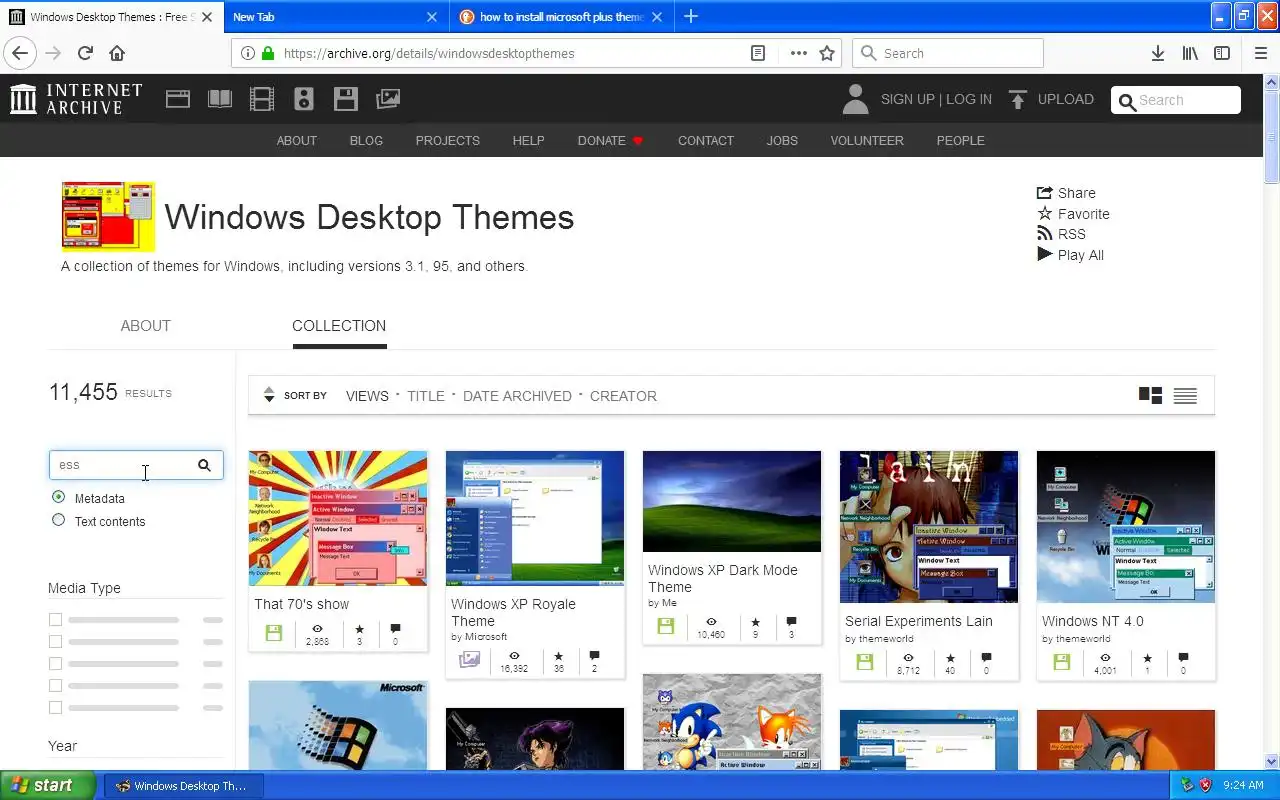Check the second Media Type checkbox
1280x800 pixels.
click(x=55, y=642)
